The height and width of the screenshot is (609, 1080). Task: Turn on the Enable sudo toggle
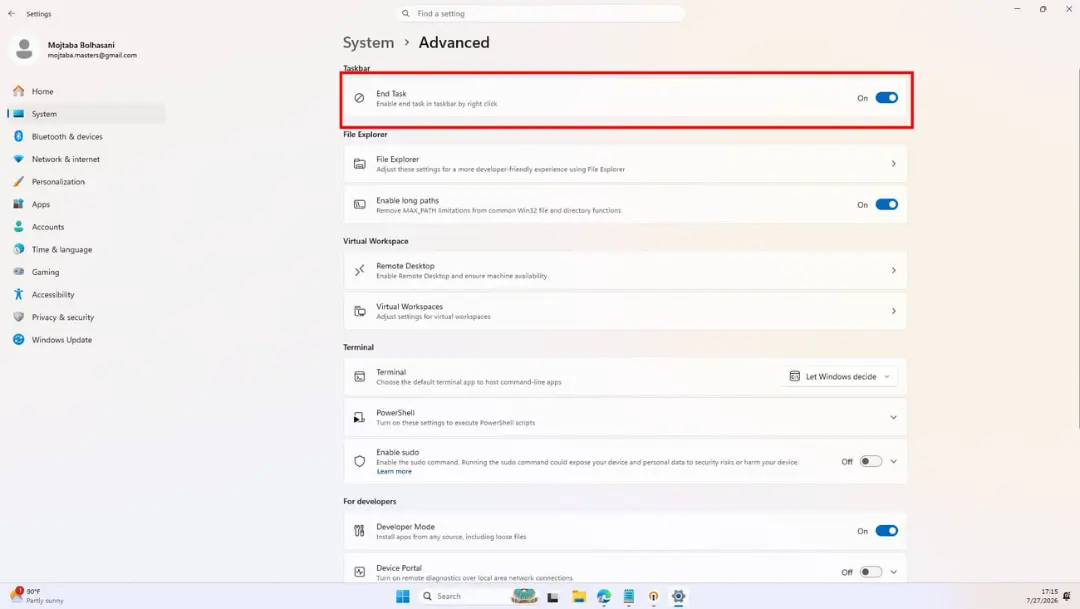(x=871, y=462)
